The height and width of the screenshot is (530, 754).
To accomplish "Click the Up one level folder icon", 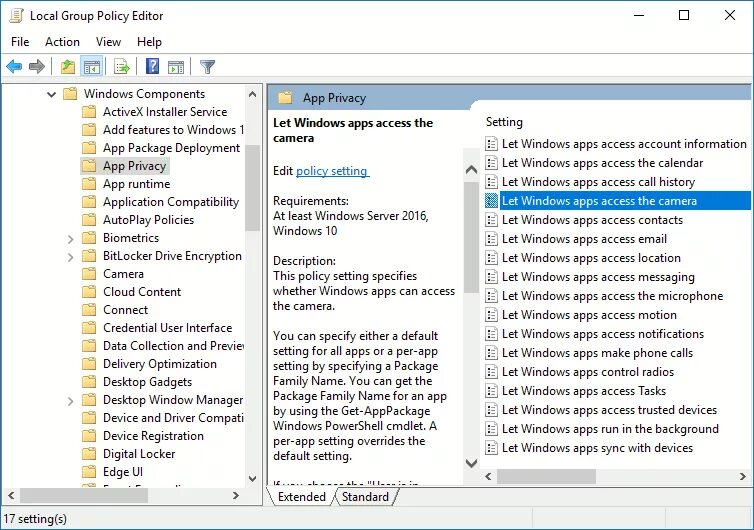I will coord(68,66).
